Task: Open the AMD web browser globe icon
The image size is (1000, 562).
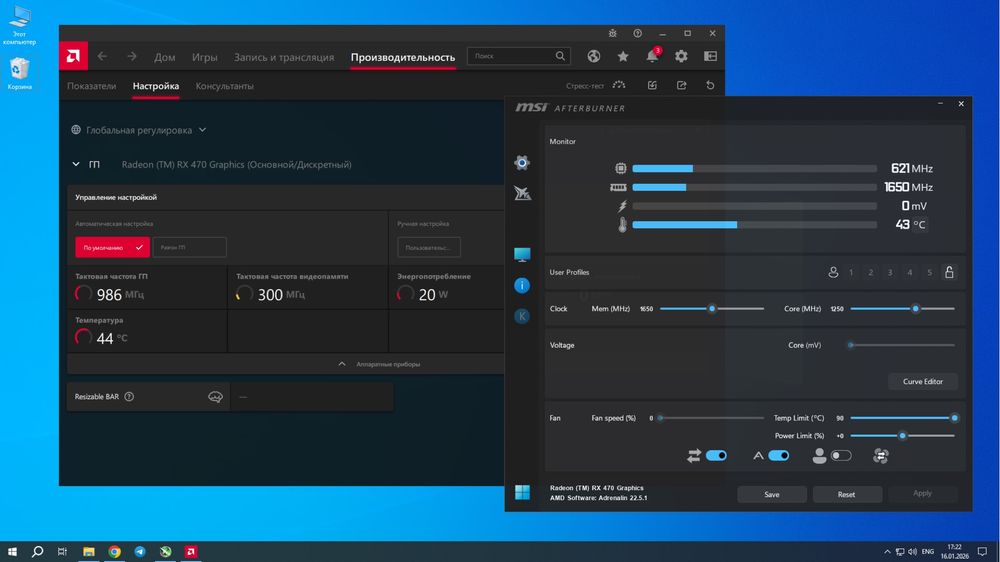Action: (594, 56)
